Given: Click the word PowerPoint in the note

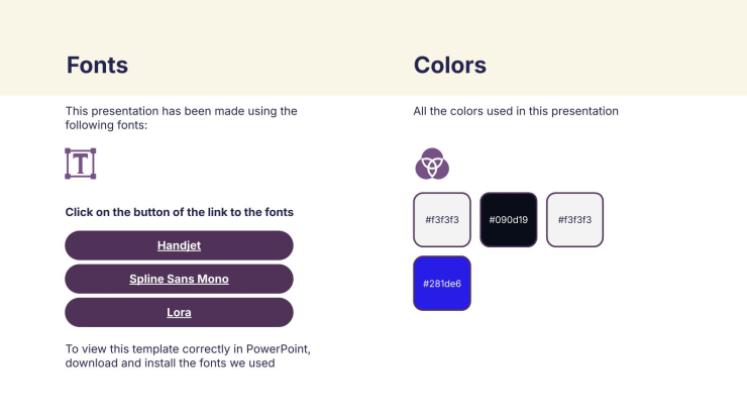Looking at the screenshot, I should tap(278, 349).
